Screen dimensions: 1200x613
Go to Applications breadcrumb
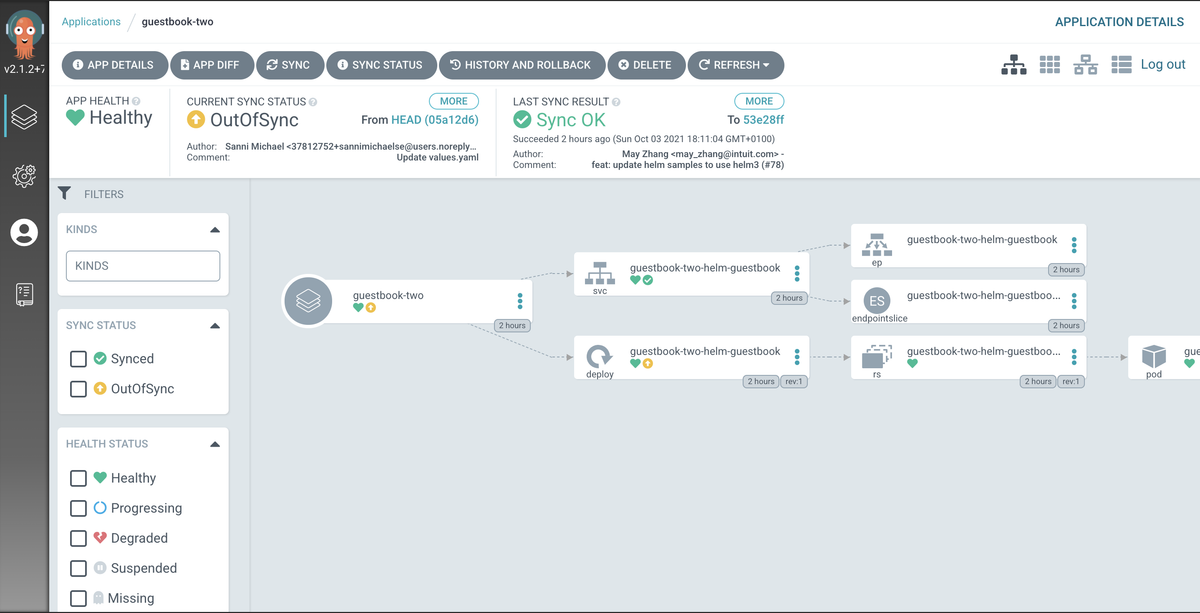coord(91,21)
